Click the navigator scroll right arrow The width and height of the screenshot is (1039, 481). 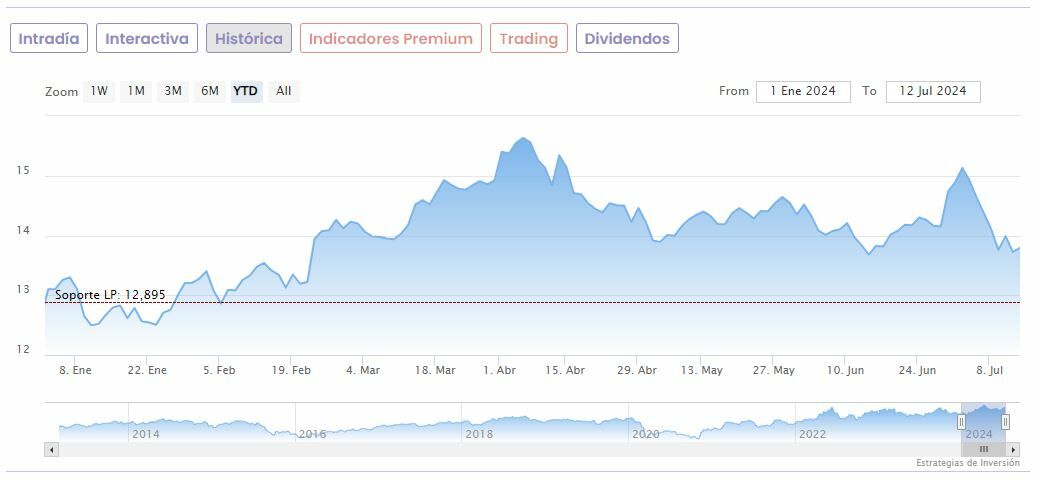[x=1014, y=450]
